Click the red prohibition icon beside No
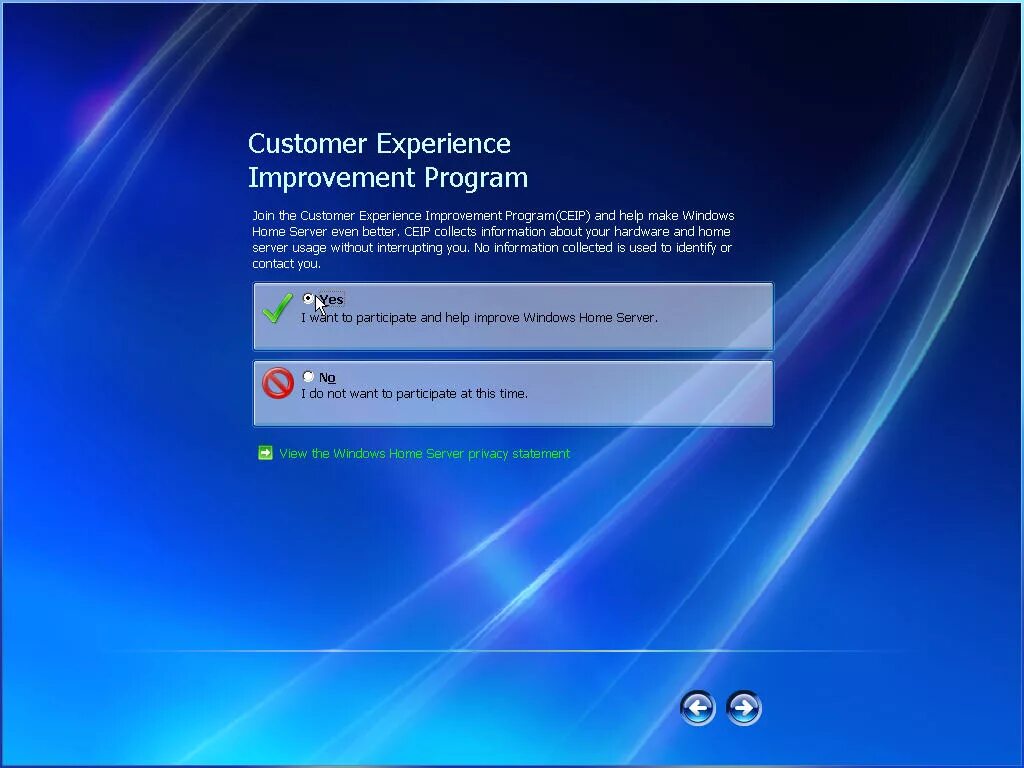 click(277, 384)
